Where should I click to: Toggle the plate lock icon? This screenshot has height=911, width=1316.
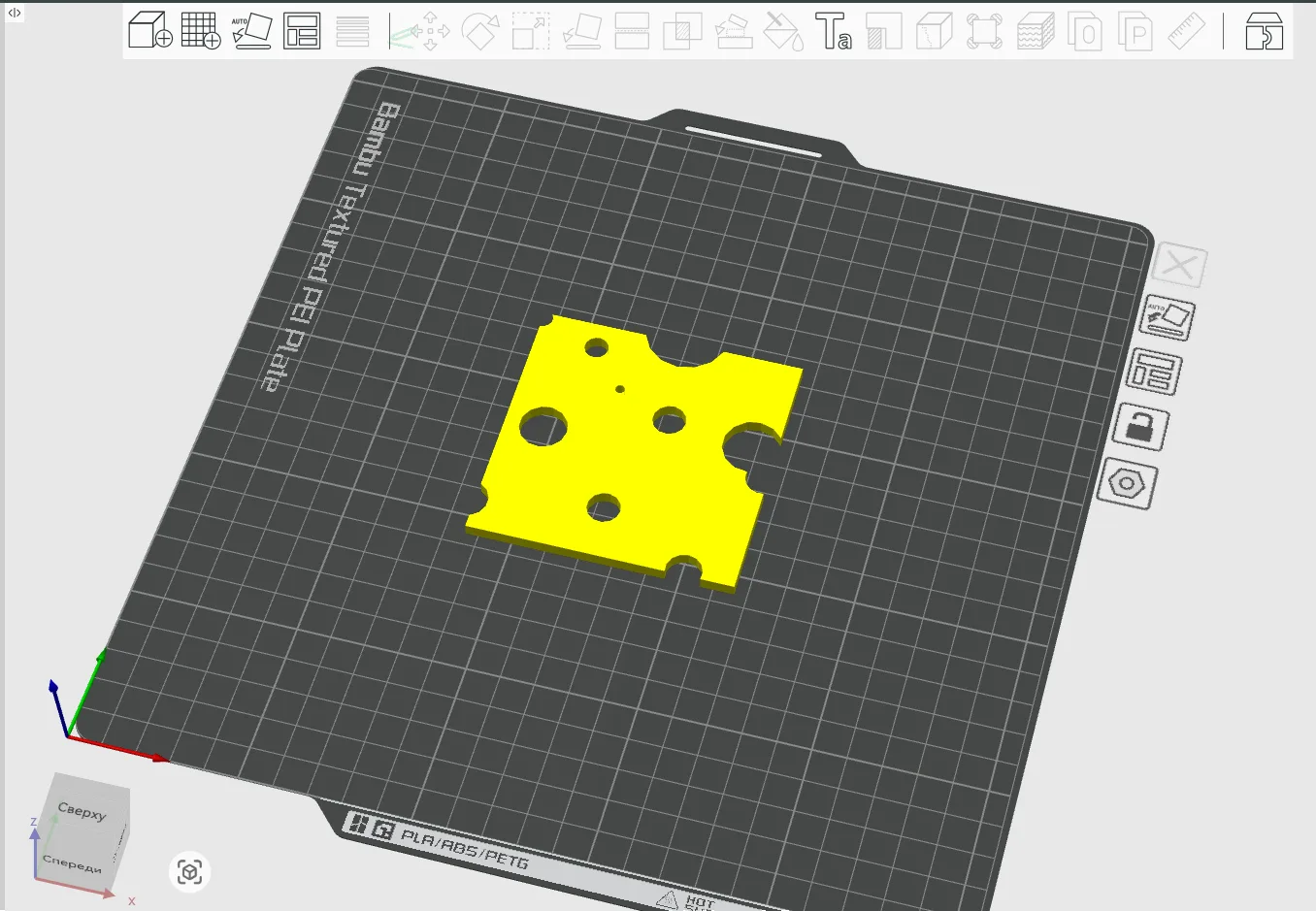click(1140, 427)
